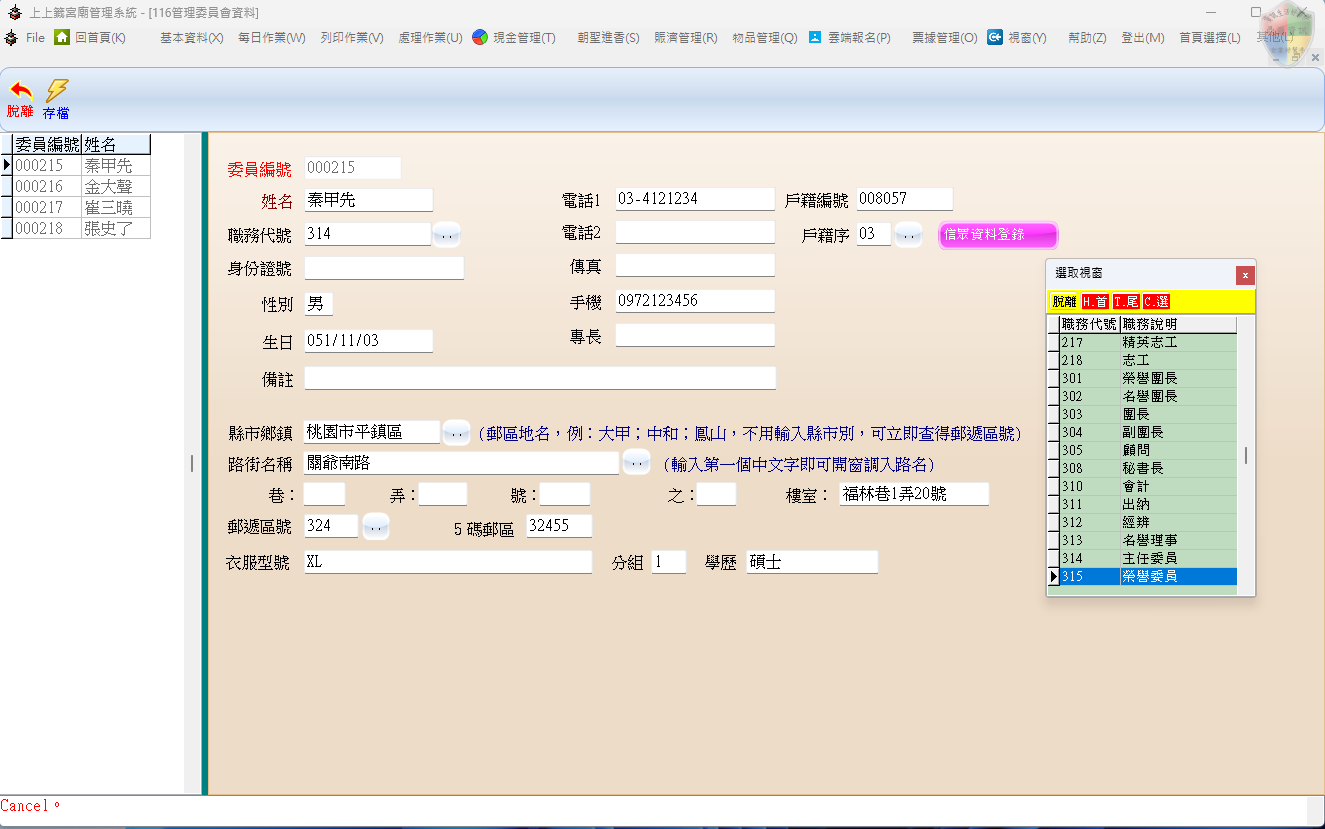Click the 存檔 lightning save icon

[56, 92]
